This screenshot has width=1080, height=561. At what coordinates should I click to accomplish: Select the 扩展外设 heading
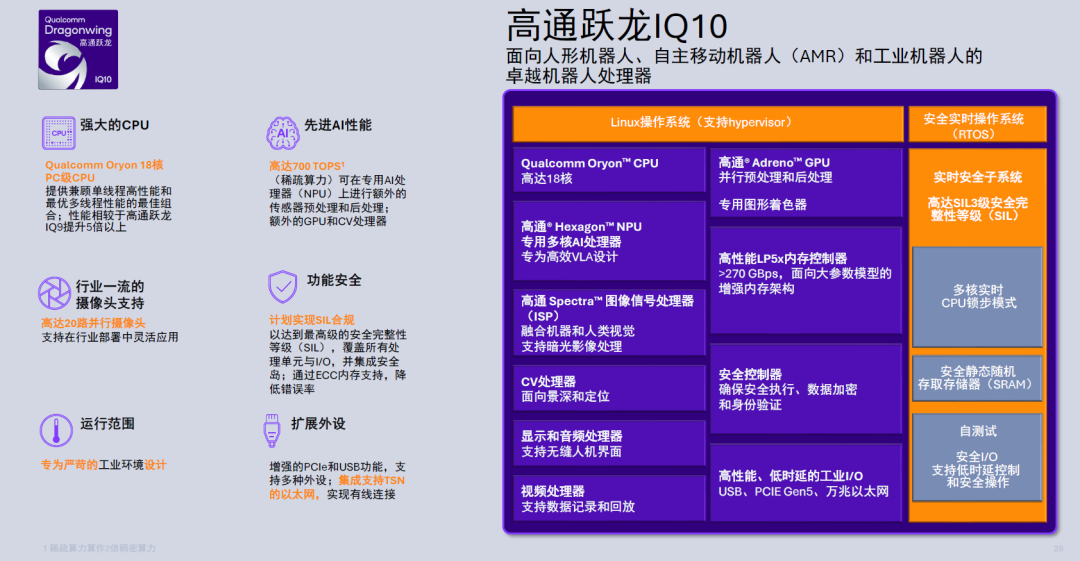point(318,424)
